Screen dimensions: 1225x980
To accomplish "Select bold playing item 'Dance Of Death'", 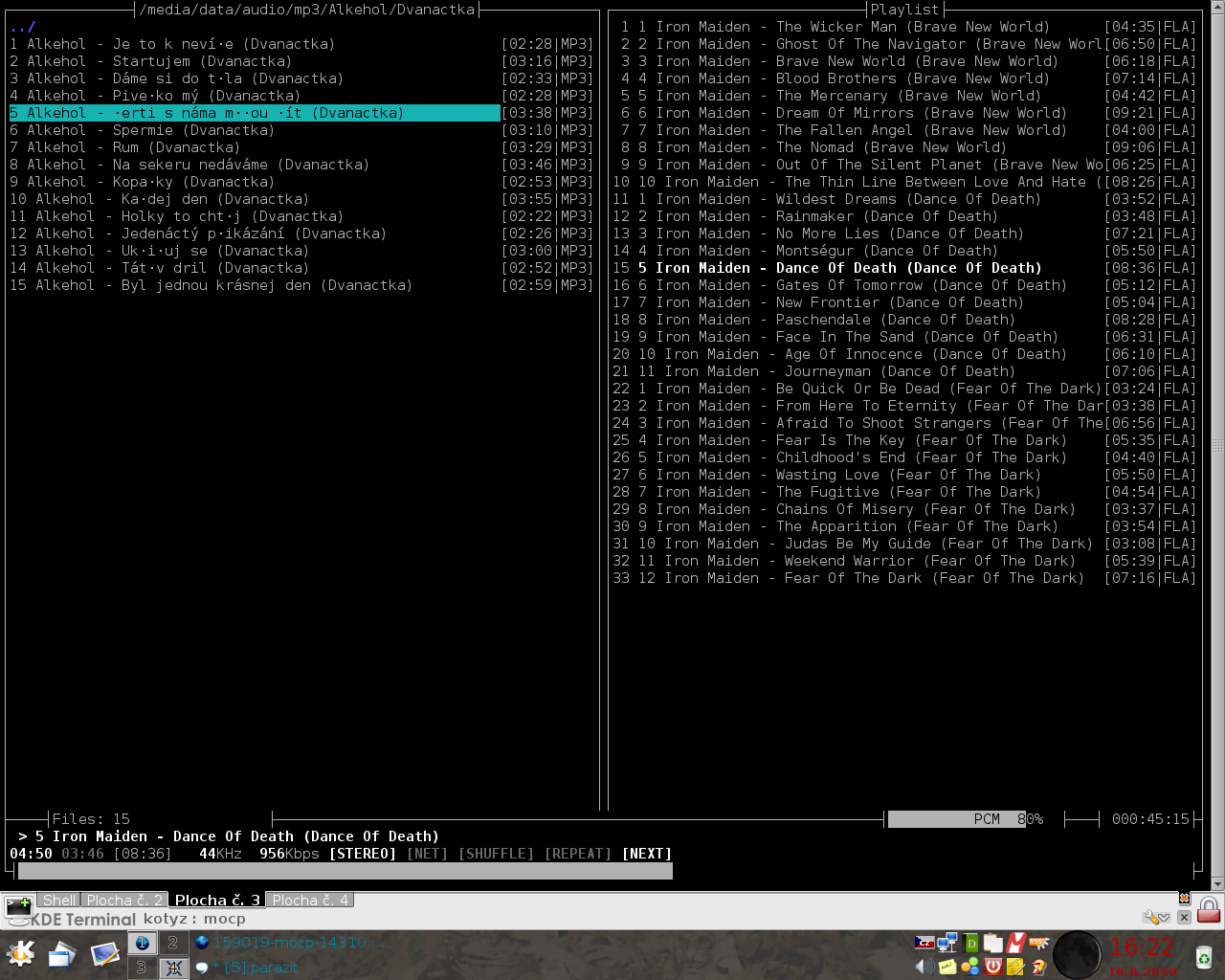I will (904, 268).
